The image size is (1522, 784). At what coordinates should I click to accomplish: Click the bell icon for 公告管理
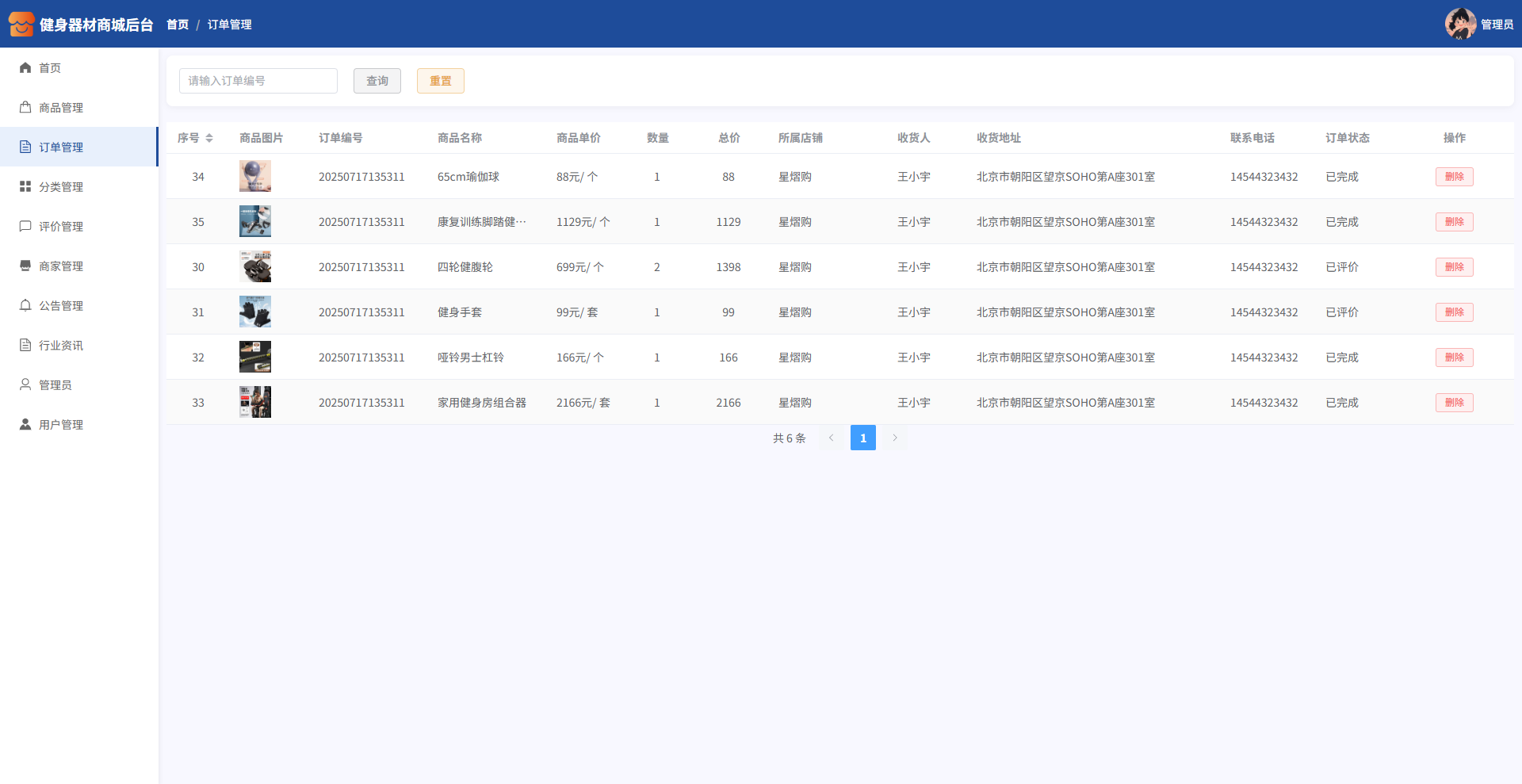click(x=25, y=305)
